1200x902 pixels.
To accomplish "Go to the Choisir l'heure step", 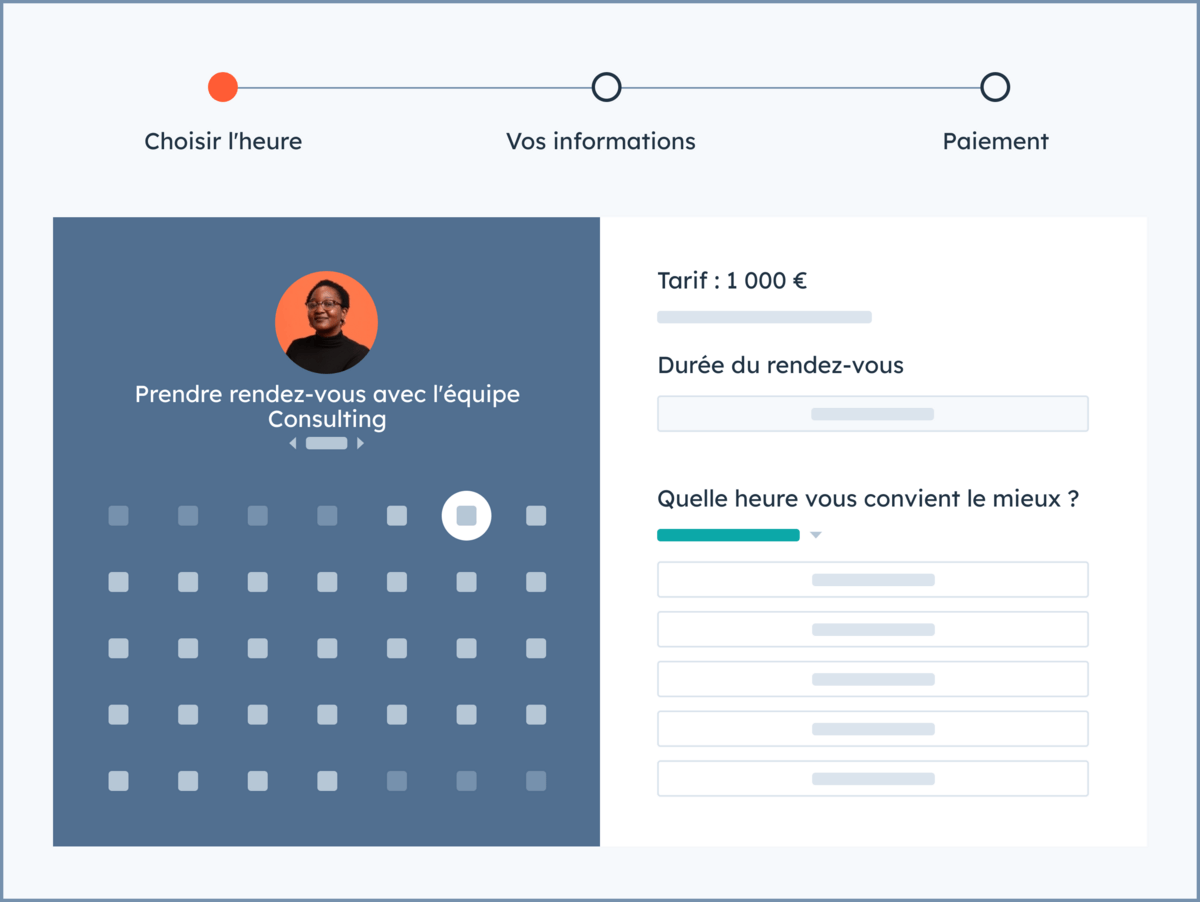I will 223,141.
